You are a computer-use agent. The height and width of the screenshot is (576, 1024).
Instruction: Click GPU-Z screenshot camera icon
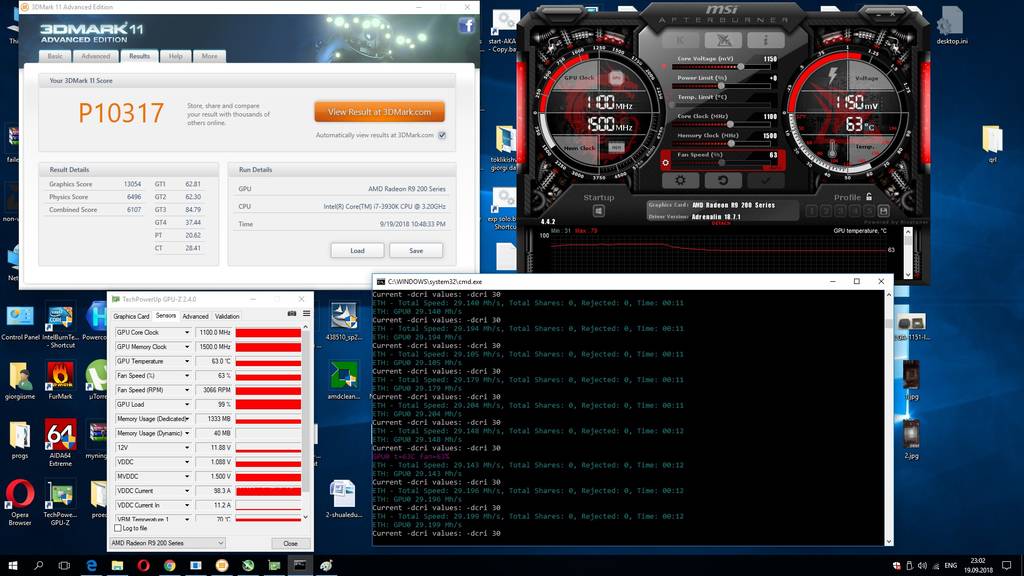(x=292, y=314)
